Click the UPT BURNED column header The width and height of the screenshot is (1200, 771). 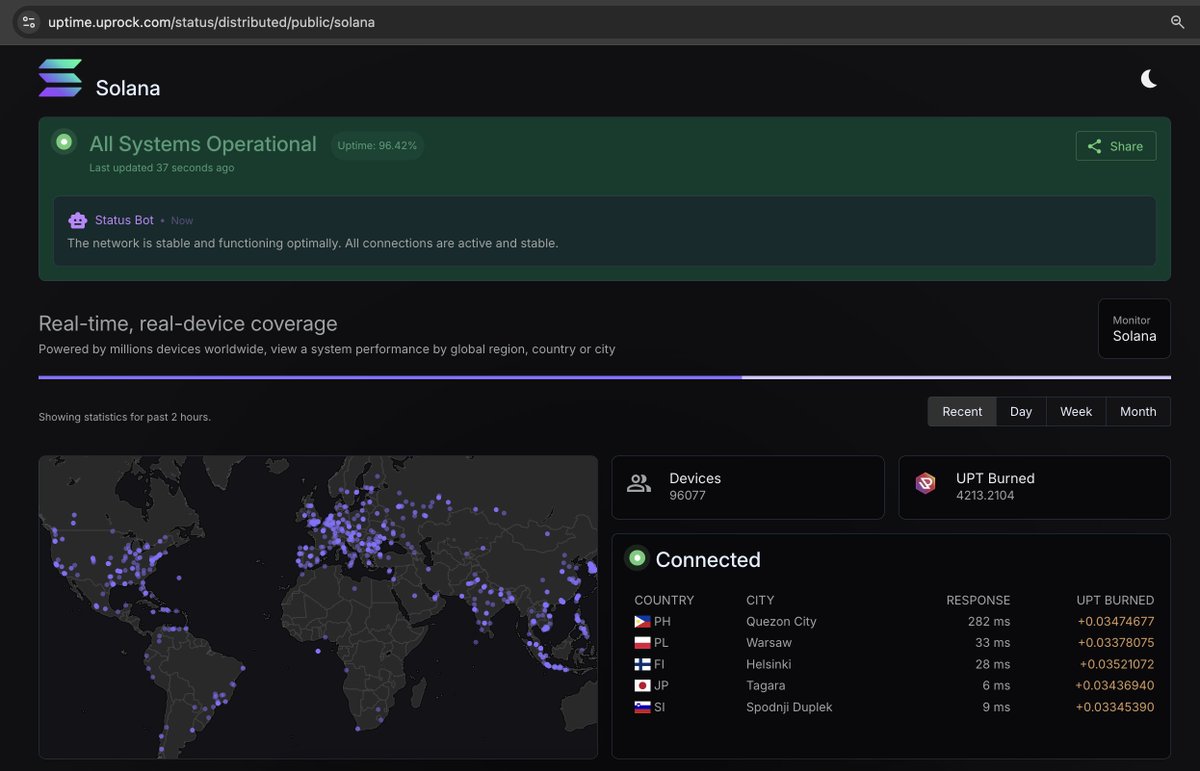(1115, 600)
